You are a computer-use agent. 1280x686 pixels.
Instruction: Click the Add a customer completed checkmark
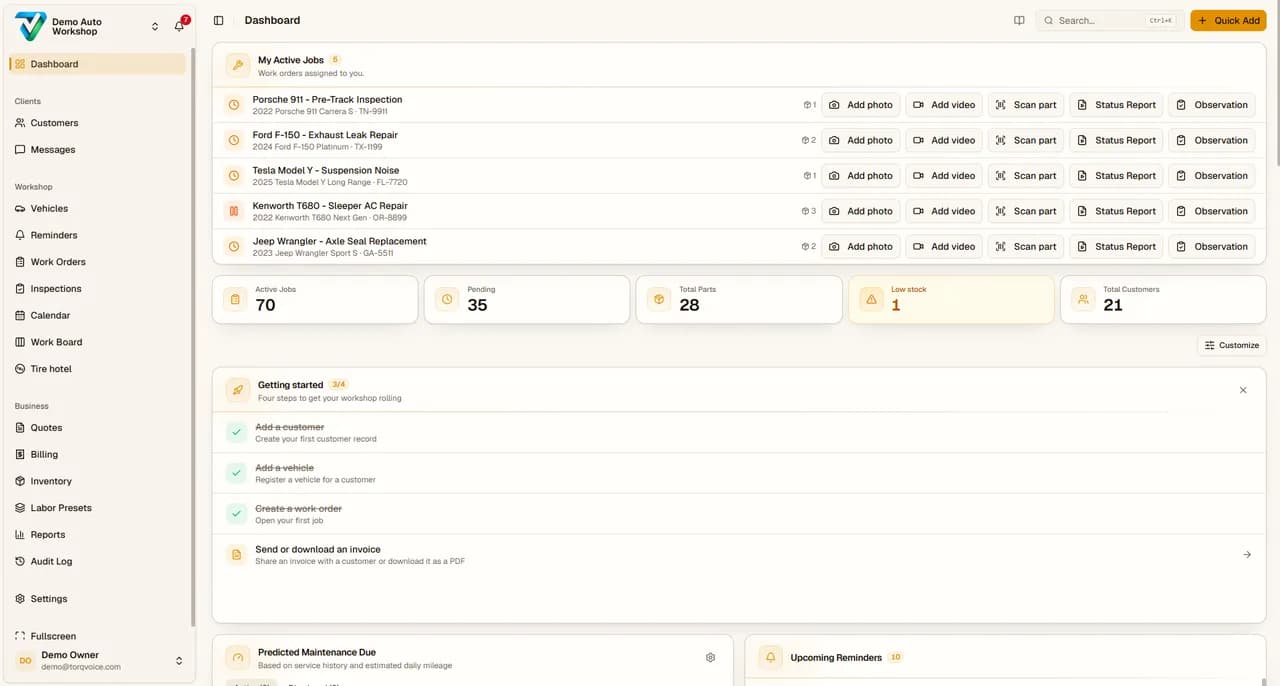(x=236, y=432)
